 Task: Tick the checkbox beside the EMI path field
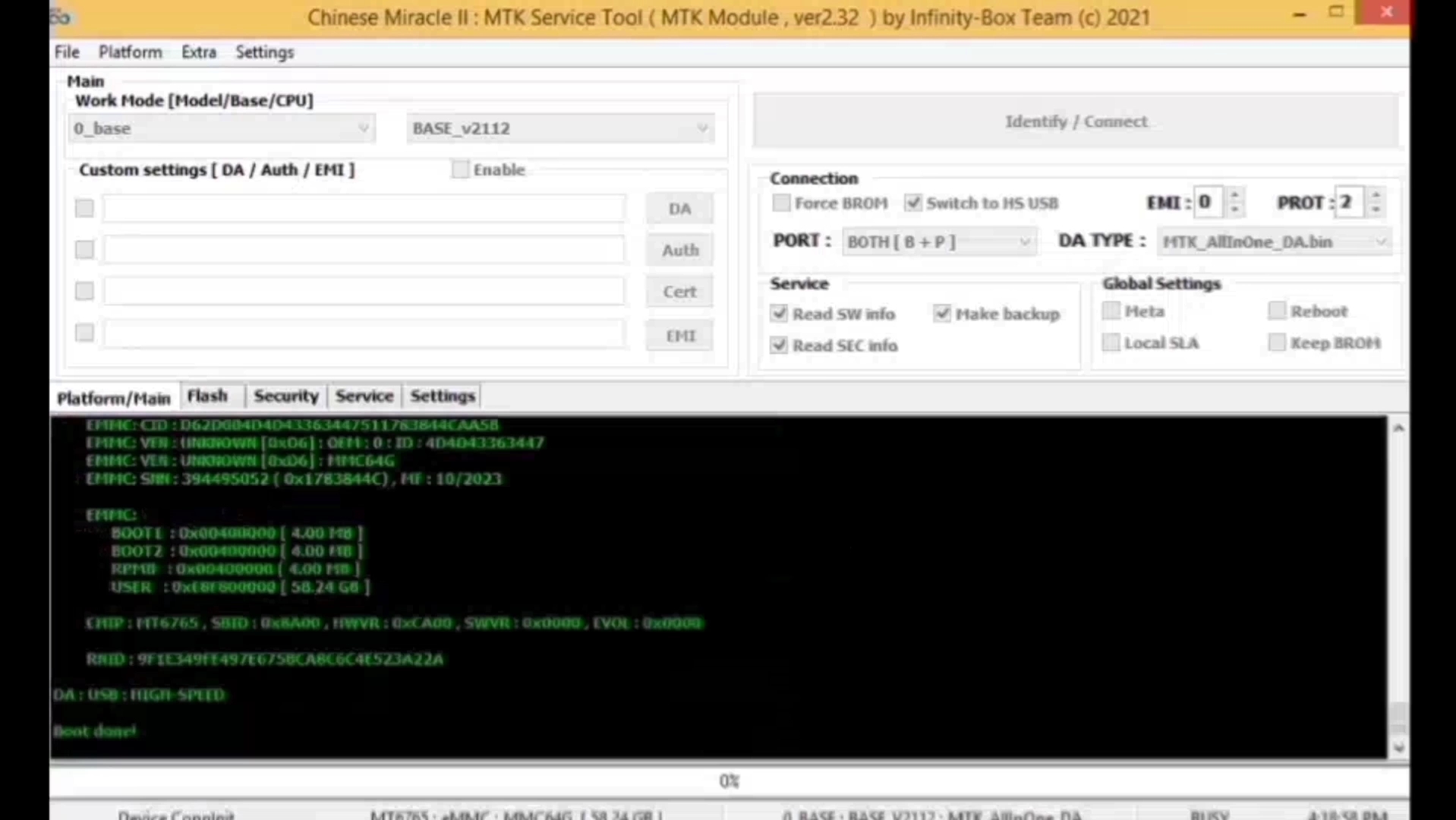pos(84,333)
